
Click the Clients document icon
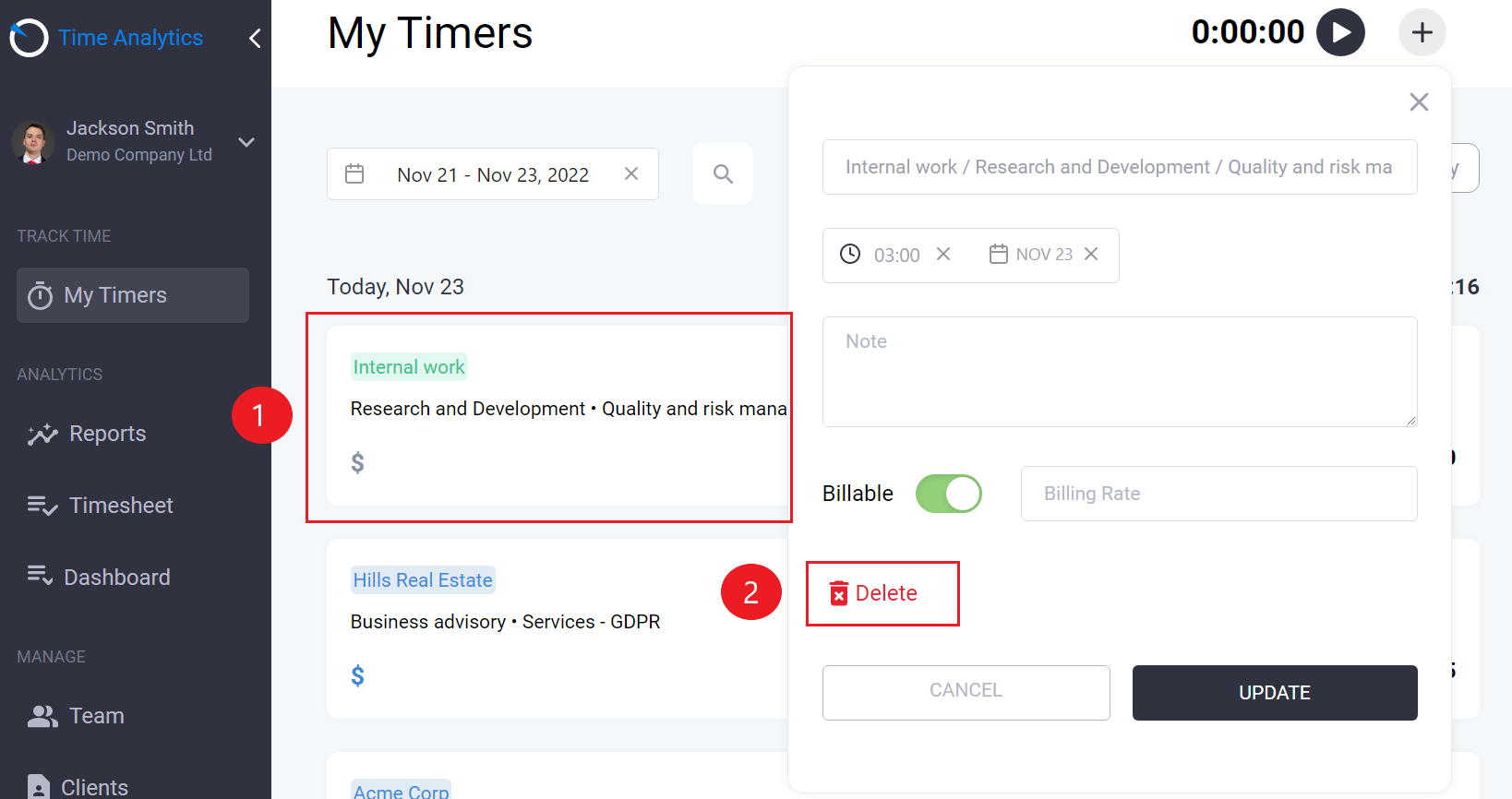point(38,787)
